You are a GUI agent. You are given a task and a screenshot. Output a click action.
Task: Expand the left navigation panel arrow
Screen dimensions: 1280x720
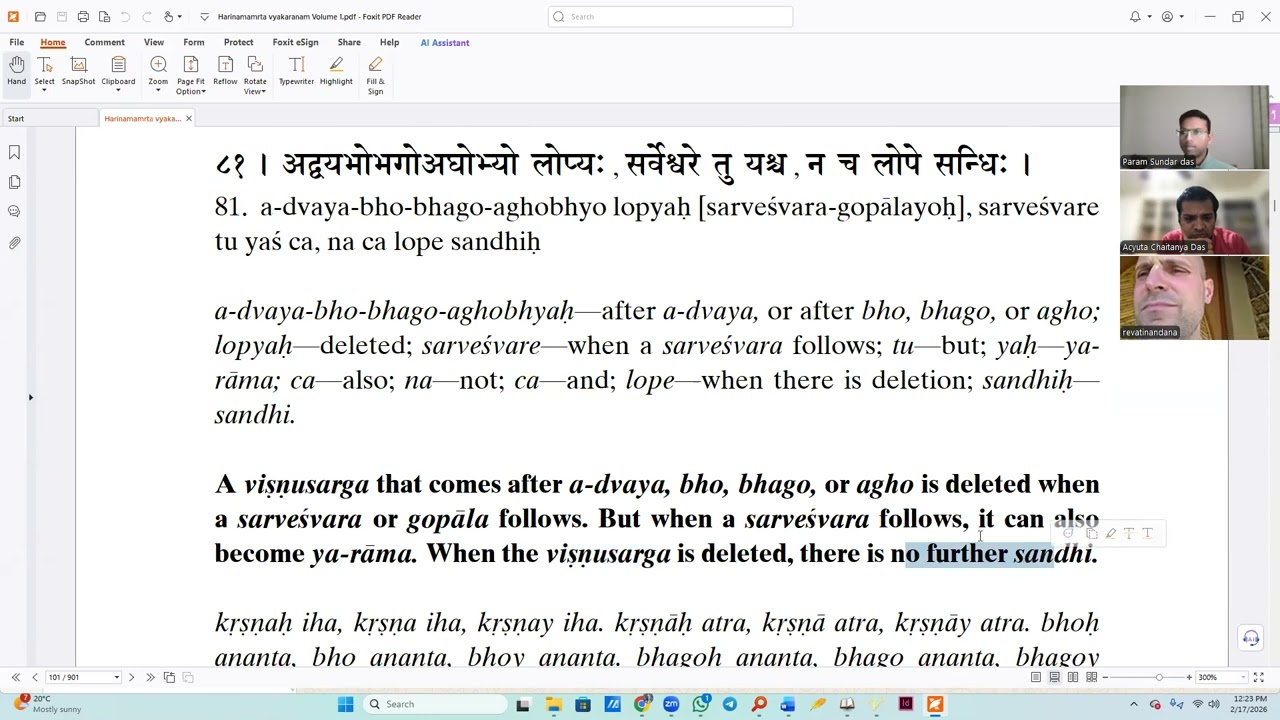pos(30,397)
